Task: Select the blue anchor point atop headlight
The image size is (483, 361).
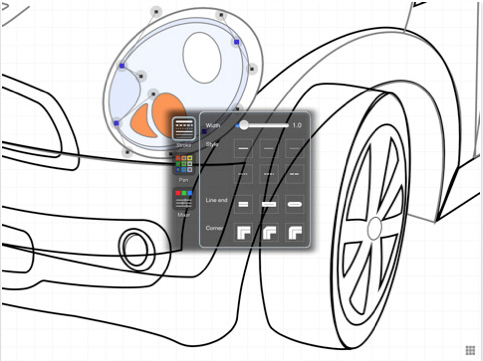Action: pyautogui.click(x=236, y=42)
